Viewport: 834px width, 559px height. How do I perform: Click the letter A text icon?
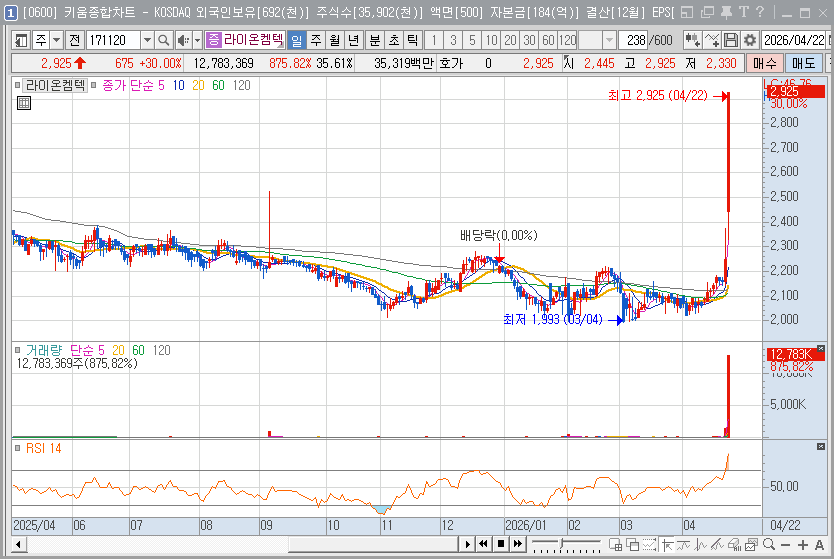[819, 545]
